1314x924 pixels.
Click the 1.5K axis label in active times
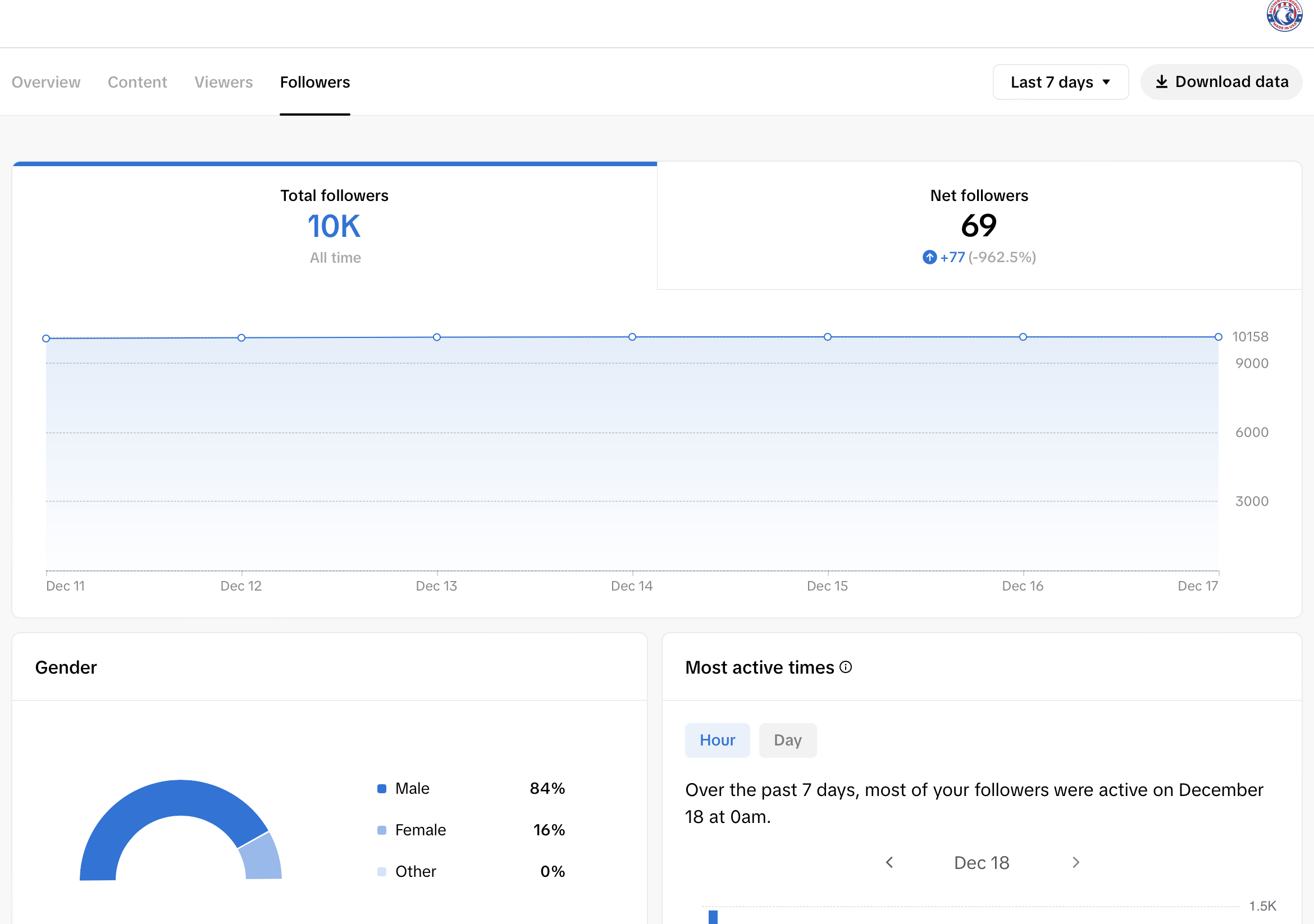(x=1262, y=906)
